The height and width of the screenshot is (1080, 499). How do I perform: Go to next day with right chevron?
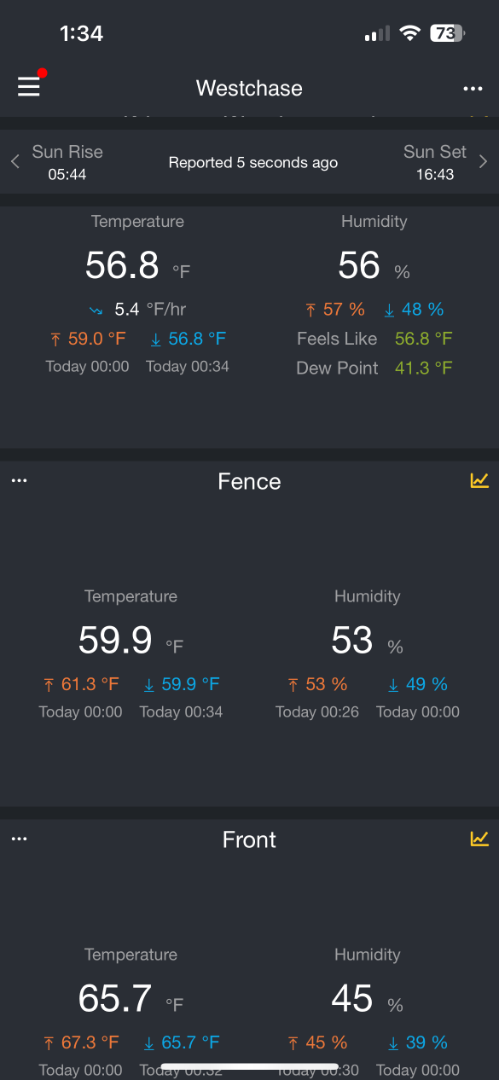click(x=483, y=162)
